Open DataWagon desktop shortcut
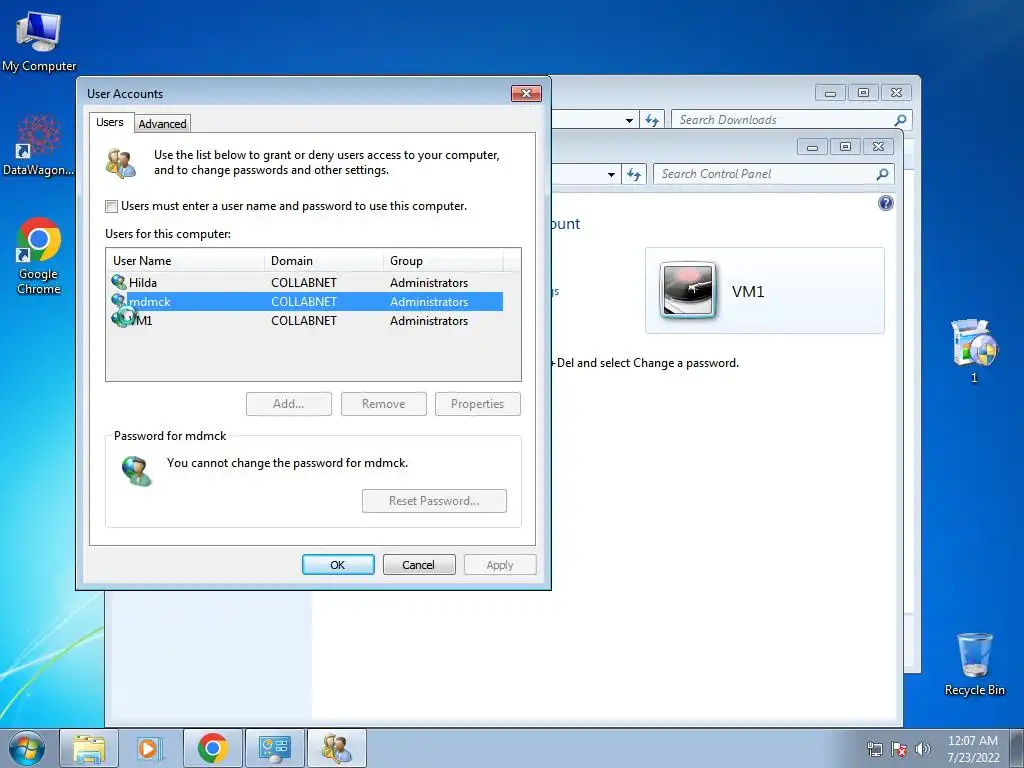1024x768 pixels. pos(38,145)
